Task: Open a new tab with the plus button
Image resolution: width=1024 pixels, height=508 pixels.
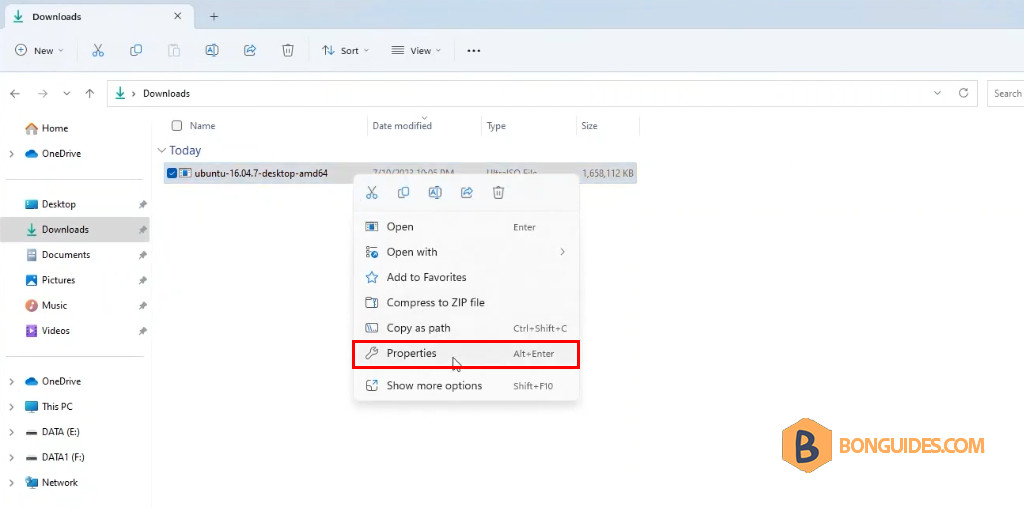Action: click(214, 17)
